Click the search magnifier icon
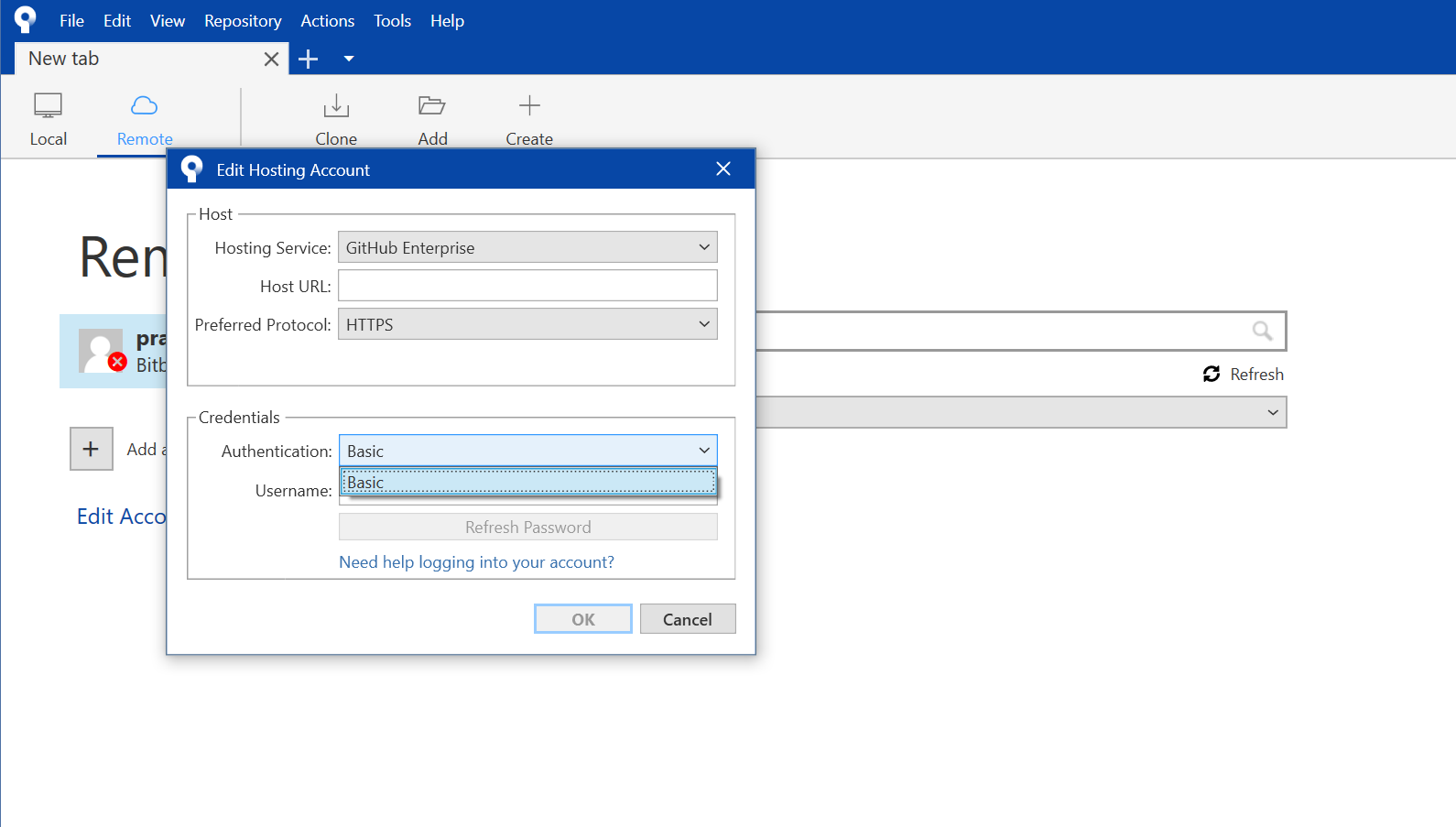The height and width of the screenshot is (827, 1456). pyautogui.click(x=1262, y=331)
